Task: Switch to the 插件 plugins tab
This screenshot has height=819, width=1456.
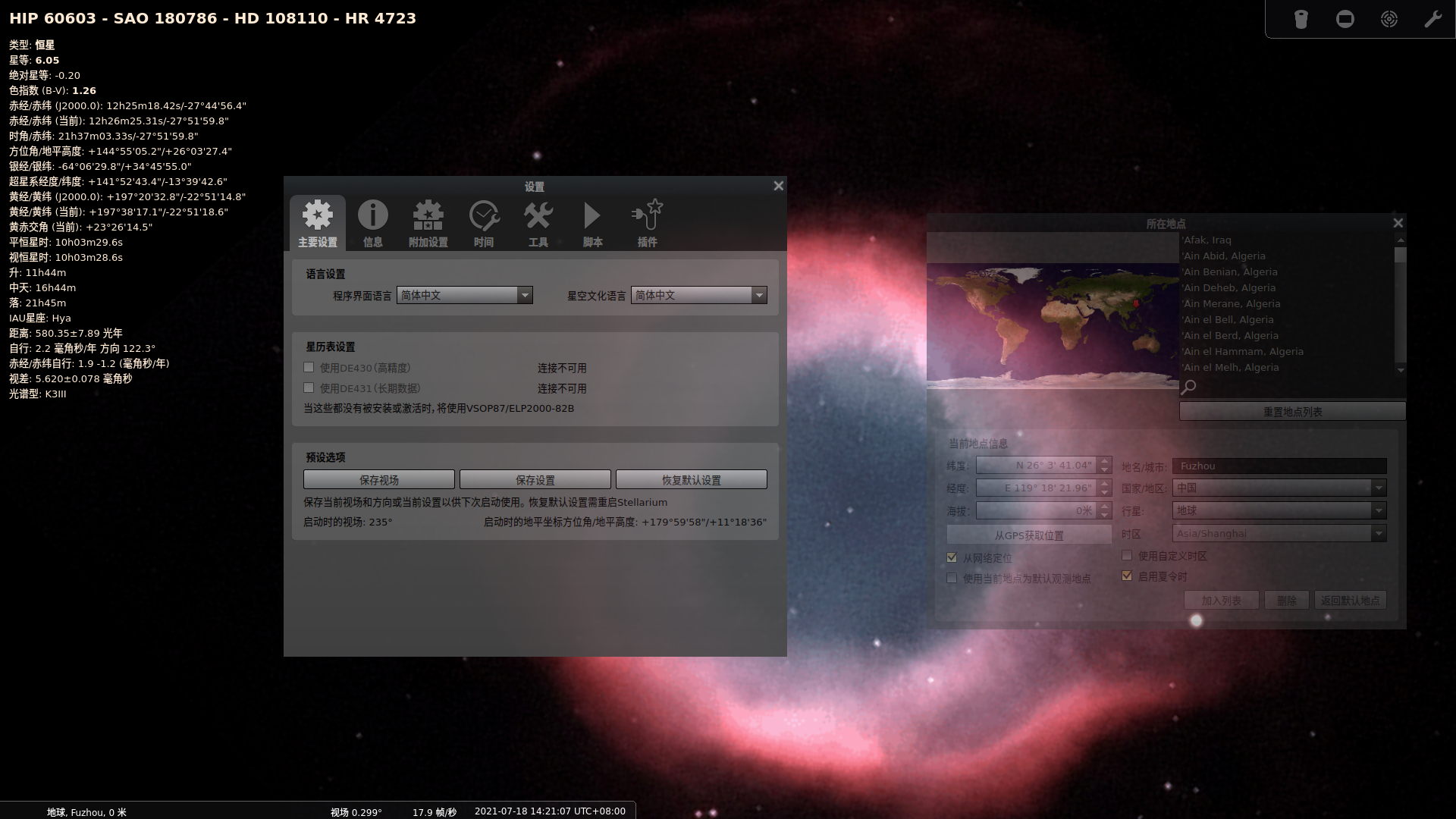Action: pos(647,223)
